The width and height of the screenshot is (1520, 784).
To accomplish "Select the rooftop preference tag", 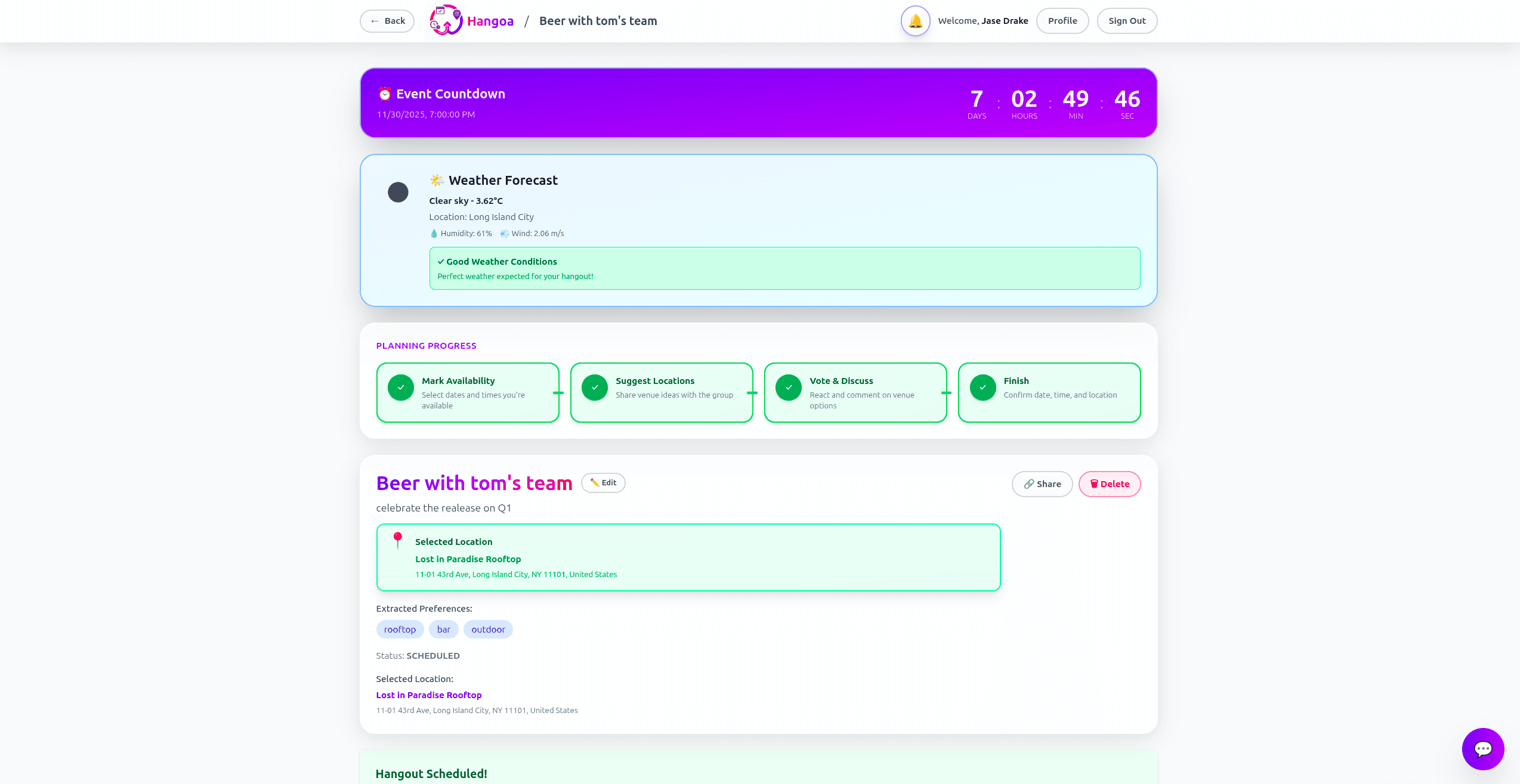I will click(x=400, y=630).
